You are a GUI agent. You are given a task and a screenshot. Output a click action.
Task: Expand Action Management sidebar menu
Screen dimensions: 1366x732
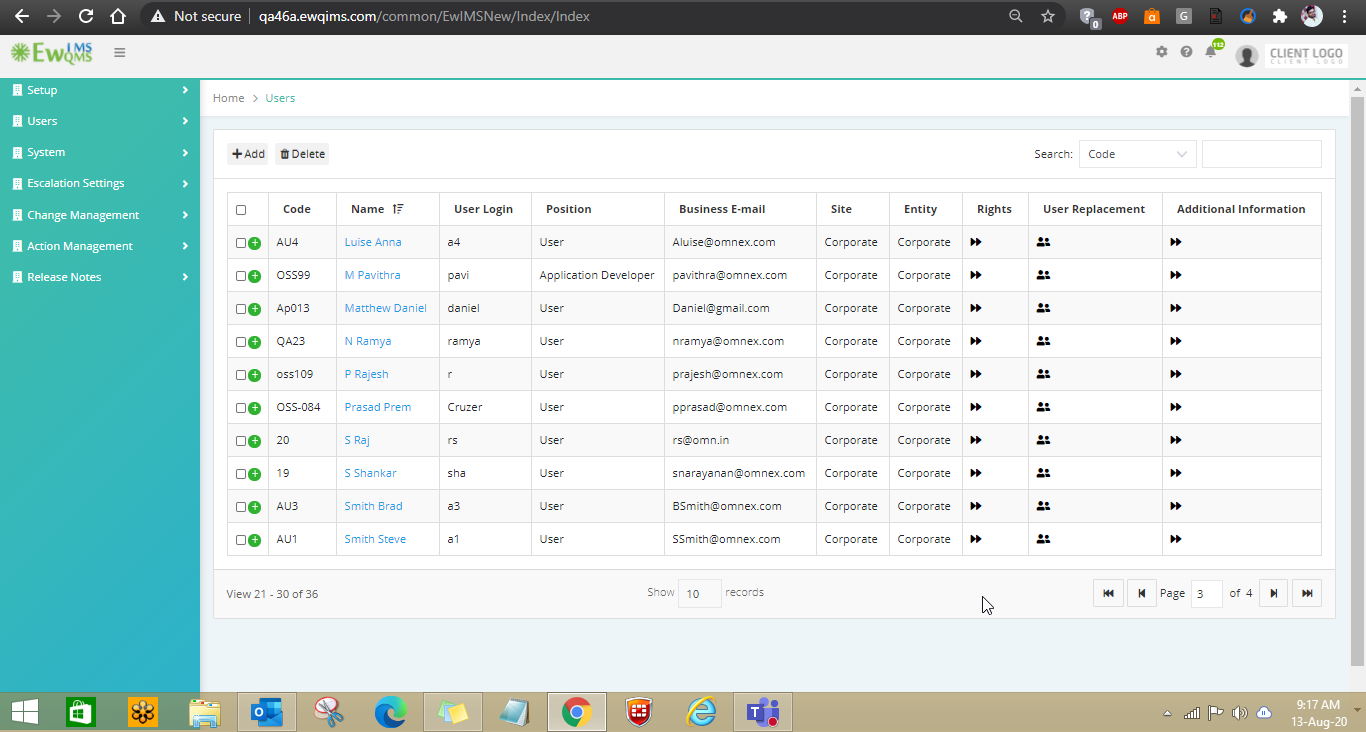[x=100, y=246]
